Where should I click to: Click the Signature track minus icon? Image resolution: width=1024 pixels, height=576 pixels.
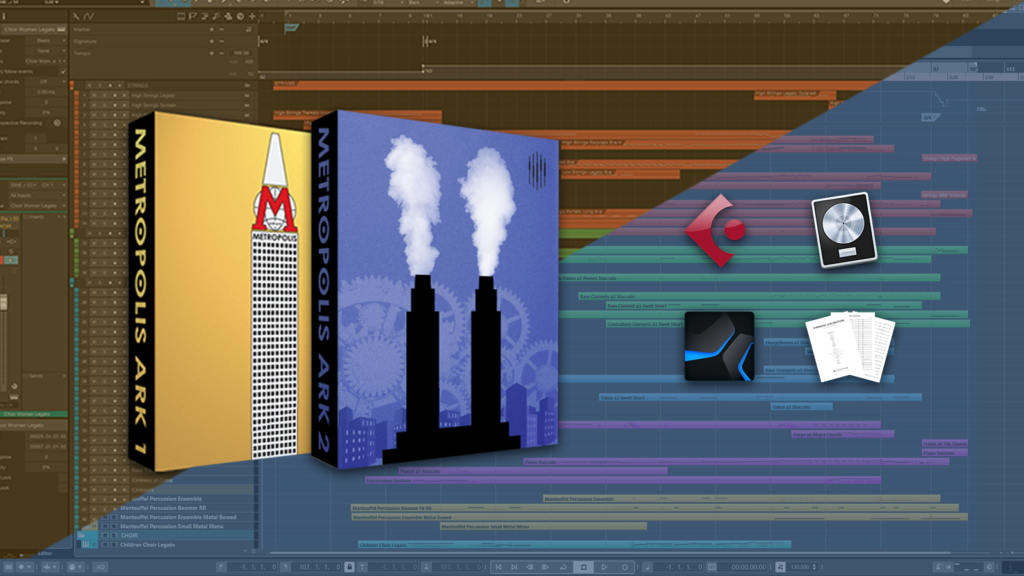pos(221,41)
